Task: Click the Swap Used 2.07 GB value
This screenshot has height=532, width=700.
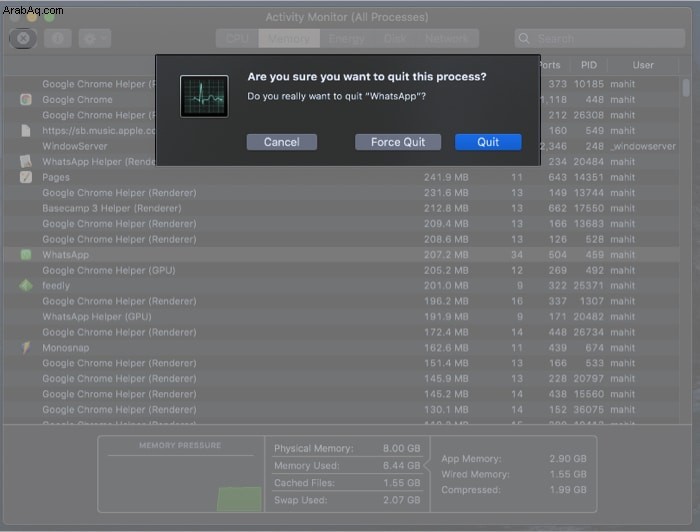Action: click(x=401, y=500)
